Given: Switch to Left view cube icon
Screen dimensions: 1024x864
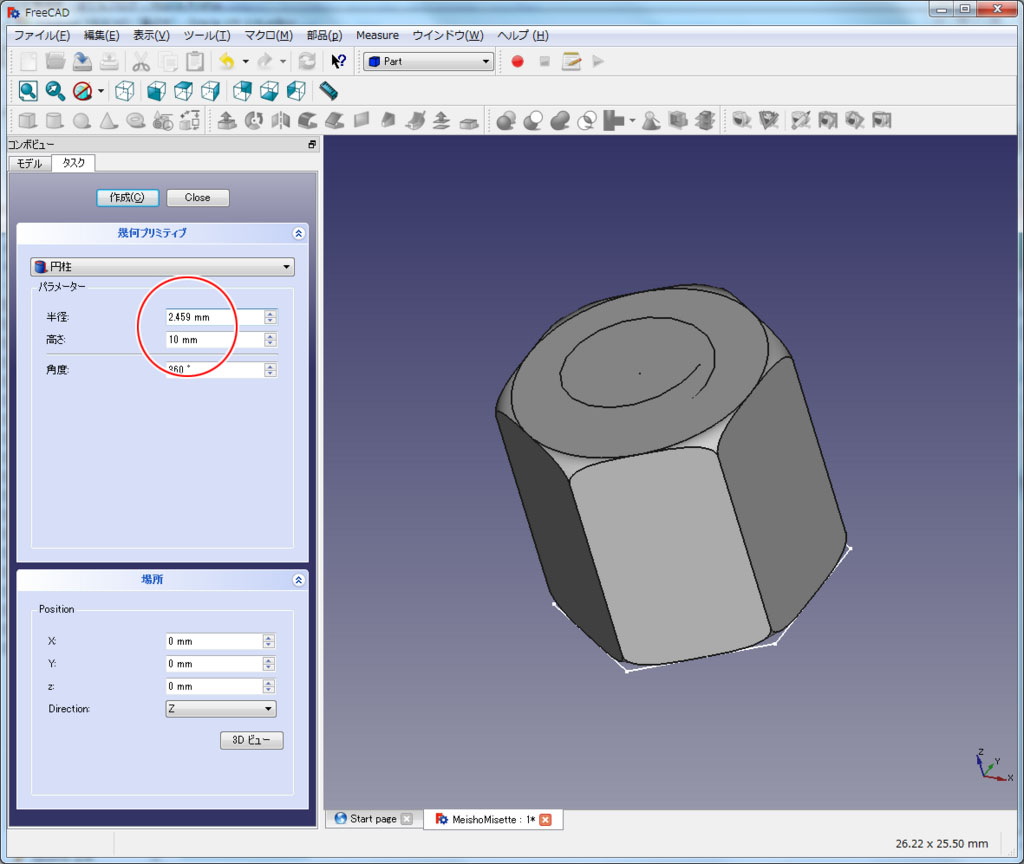Looking at the screenshot, I should click(296, 91).
